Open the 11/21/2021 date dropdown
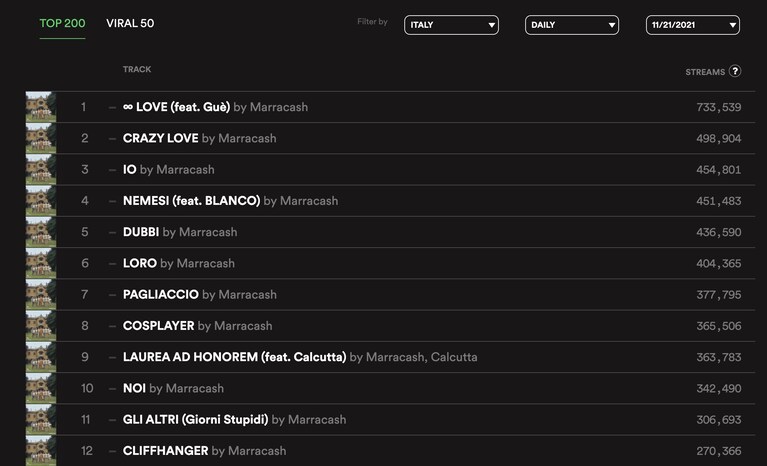This screenshot has height=466, width=767. pyautogui.click(x=693, y=25)
